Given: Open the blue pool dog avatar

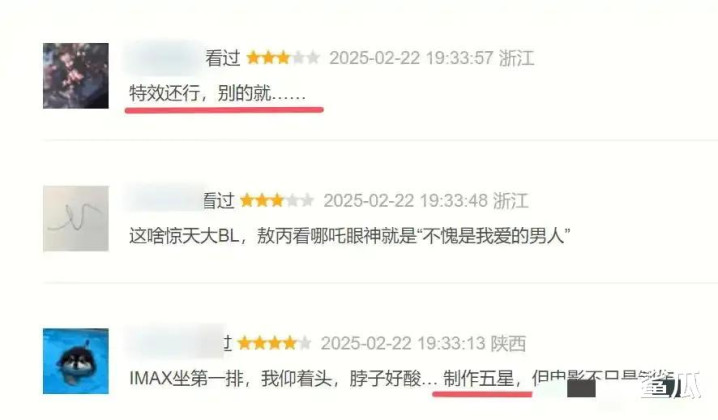Looking at the screenshot, I should [76, 361].
